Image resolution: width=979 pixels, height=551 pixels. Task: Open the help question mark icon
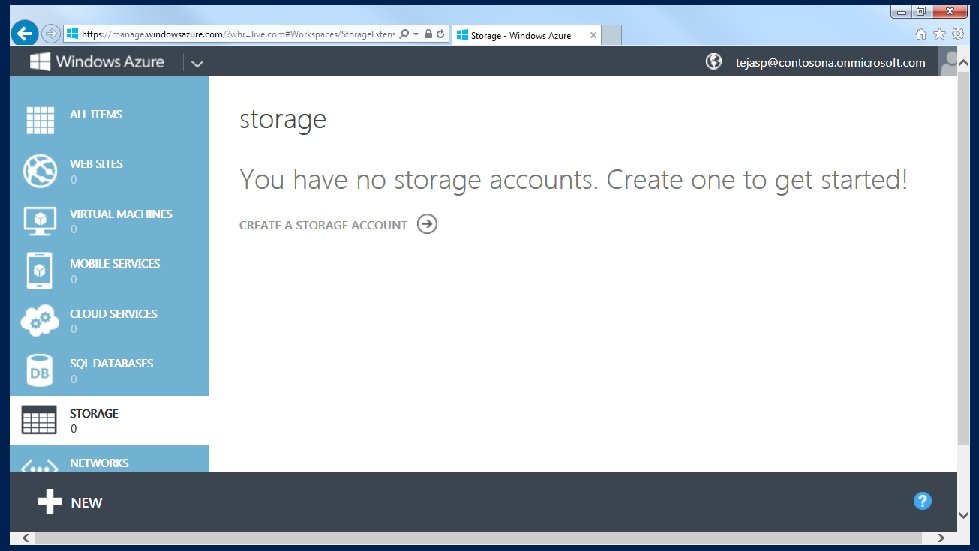[x=922, y=501]
